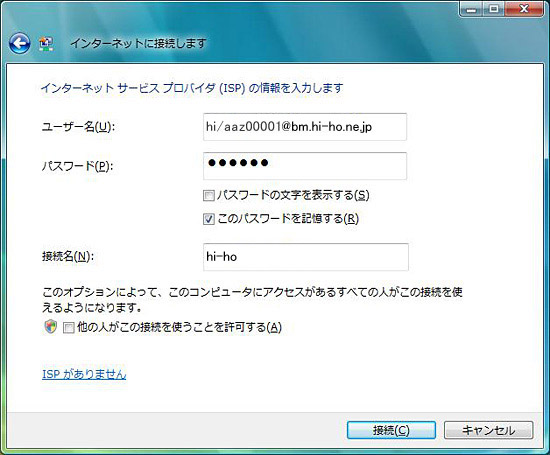Click the ISP の情報を入力します heading
Screen dimensions: 550x455
(x=192, y=88)
